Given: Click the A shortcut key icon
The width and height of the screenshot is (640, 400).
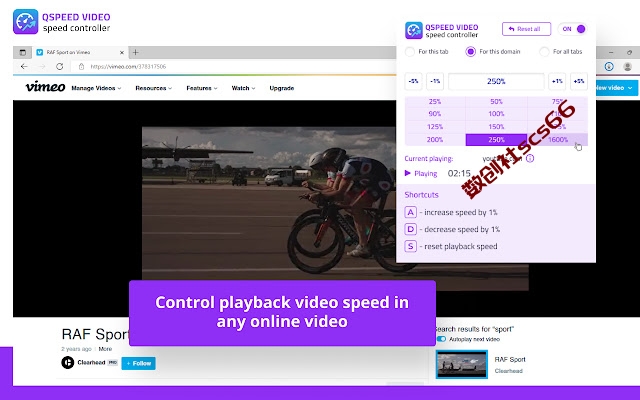Looking at the screenshot, I should (x=411, y=212).
